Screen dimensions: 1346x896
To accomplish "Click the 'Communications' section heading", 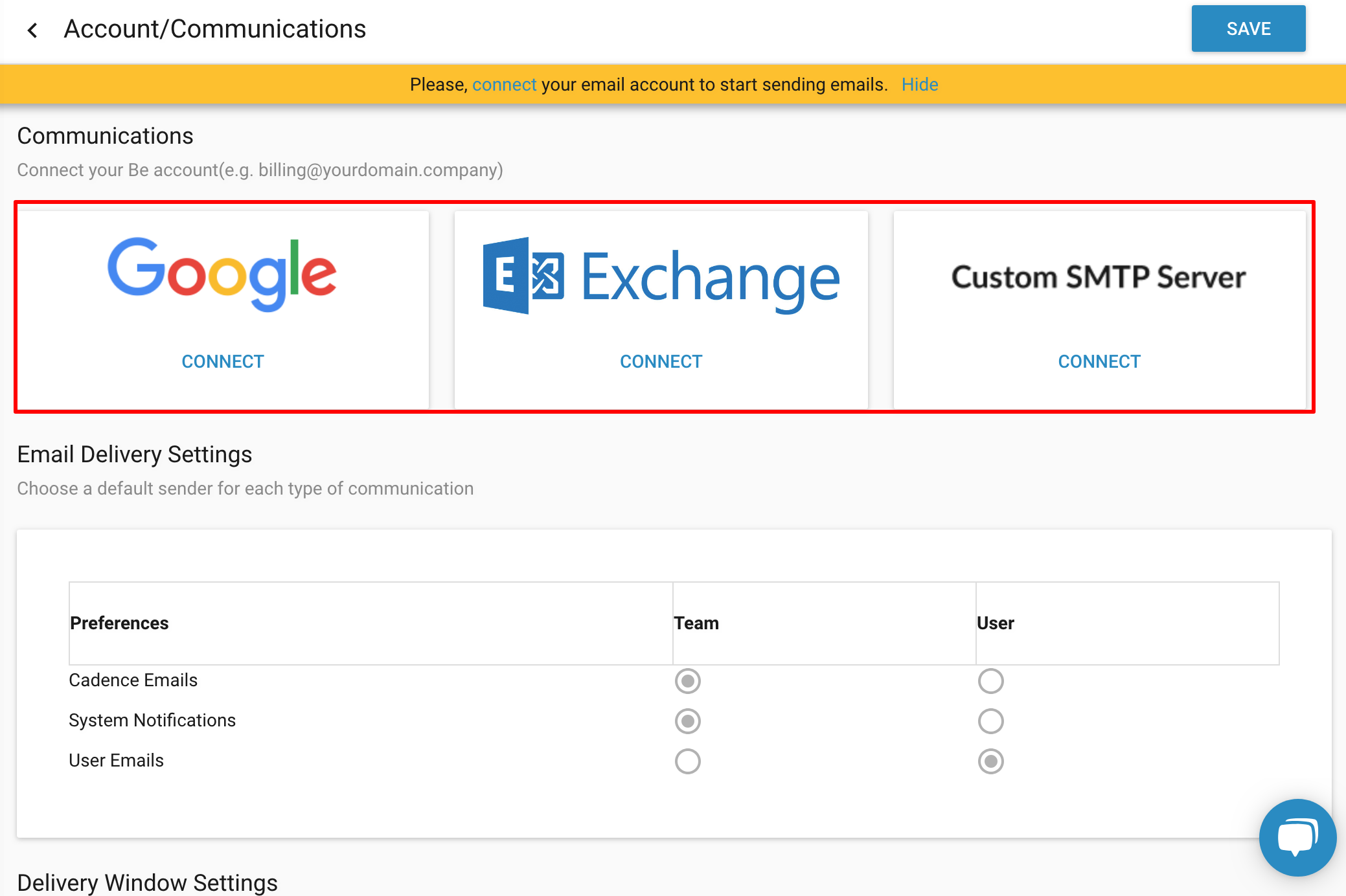I will point(106,136).
